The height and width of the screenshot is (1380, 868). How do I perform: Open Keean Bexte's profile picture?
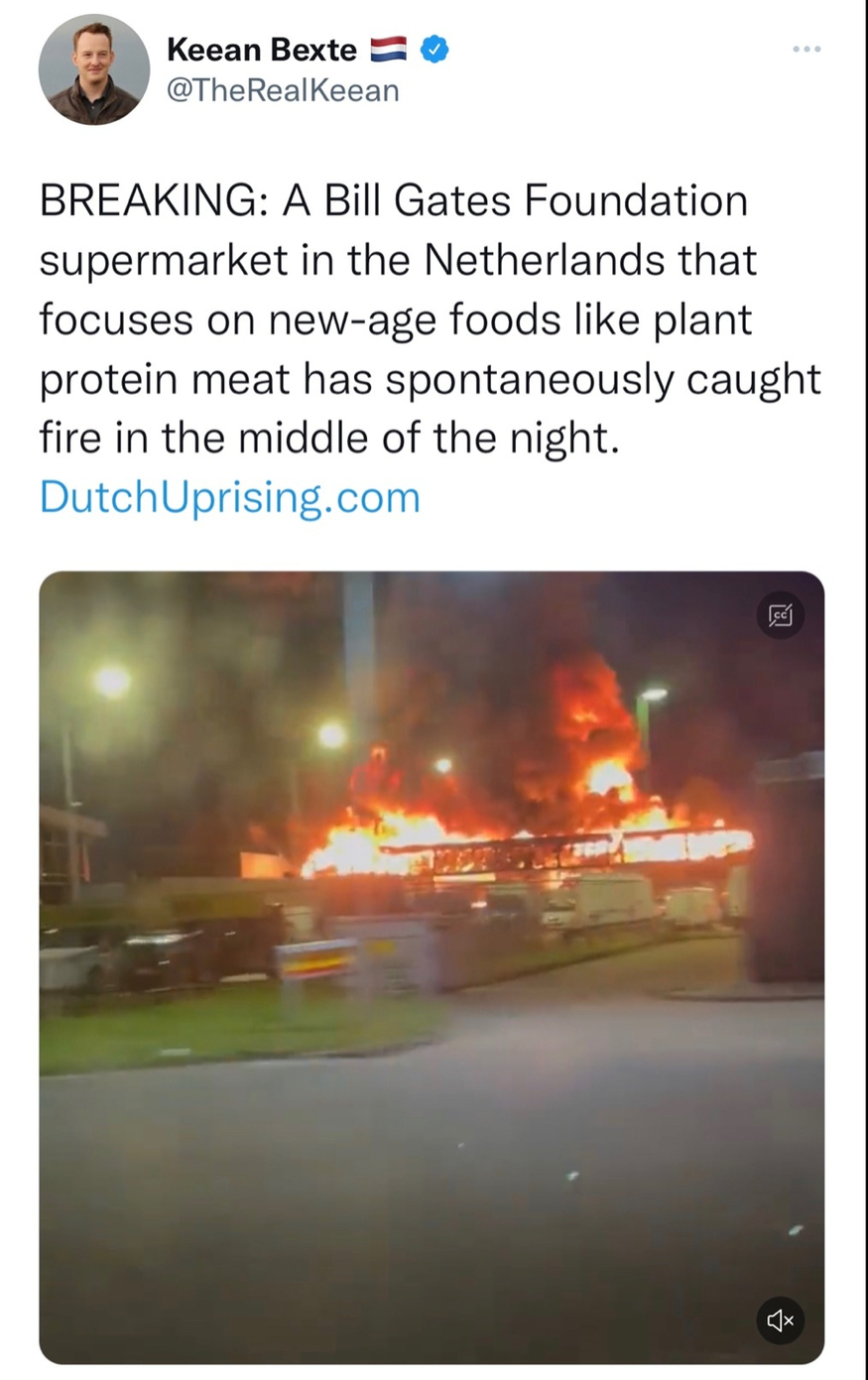[93, 70]
